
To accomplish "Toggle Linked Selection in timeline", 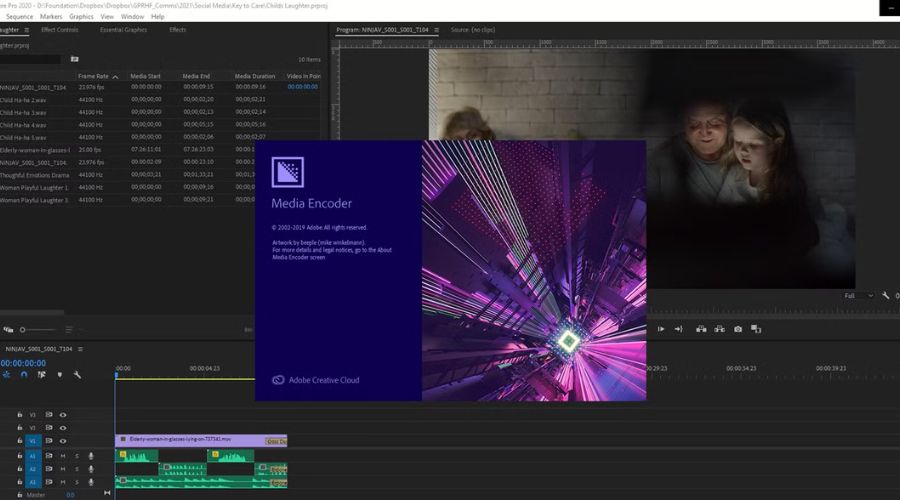I will click(x=41, y=375).
